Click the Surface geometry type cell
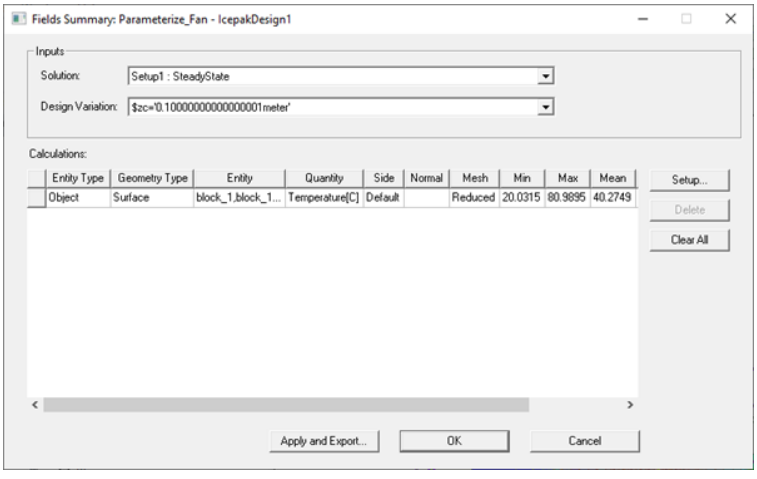757x479 pixels. (x=152, y=198)
